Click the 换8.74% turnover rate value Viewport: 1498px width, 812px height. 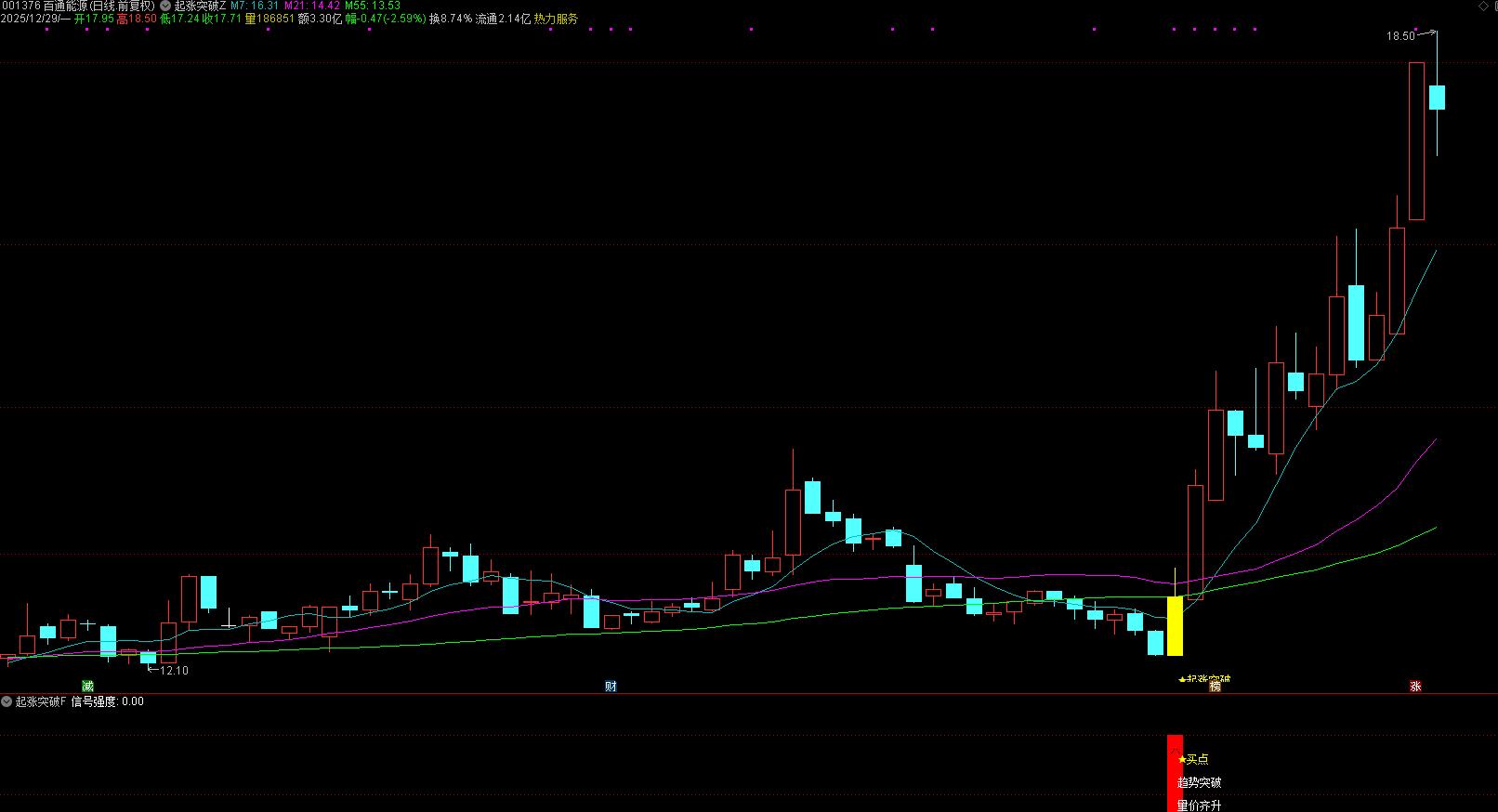[x=451, y=19]
